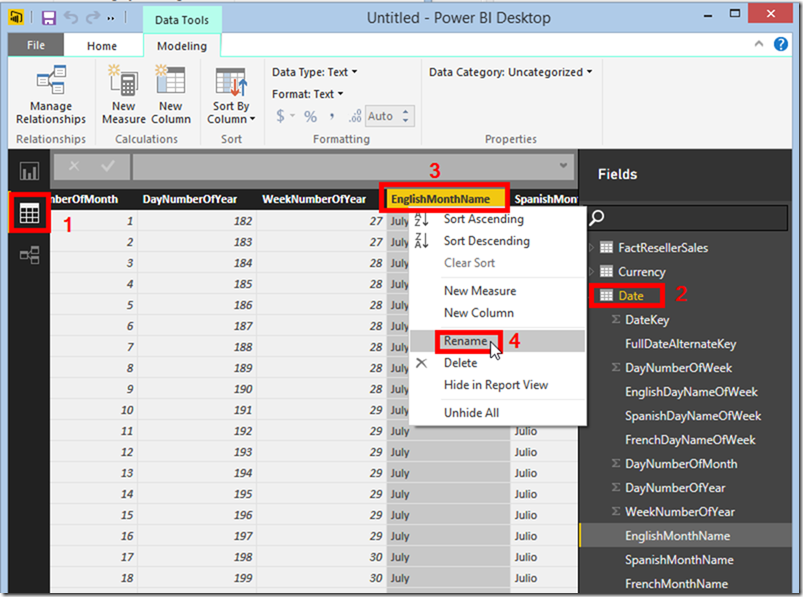Open Data Category: Uncategorized dropdown

pyautogui.click(x=511, y=72)
